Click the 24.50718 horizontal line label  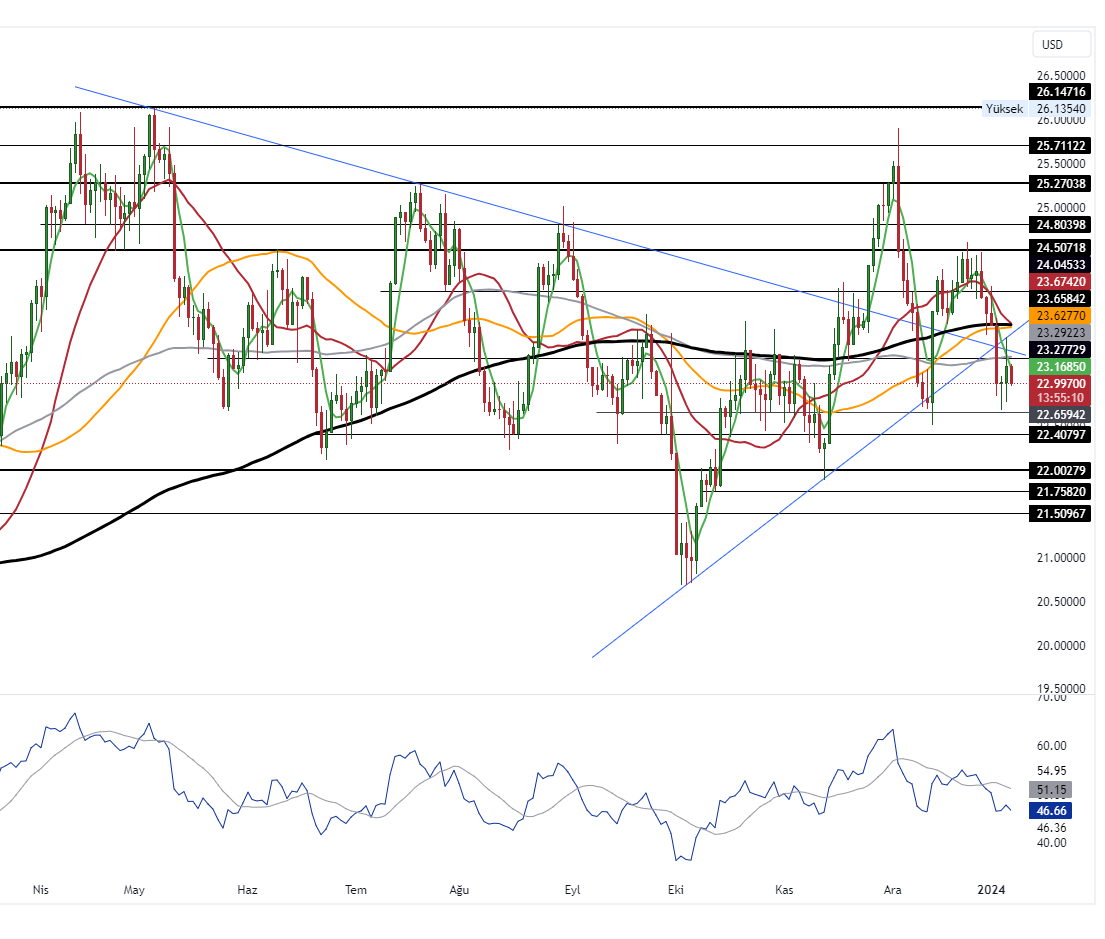tap(1061, 248)
